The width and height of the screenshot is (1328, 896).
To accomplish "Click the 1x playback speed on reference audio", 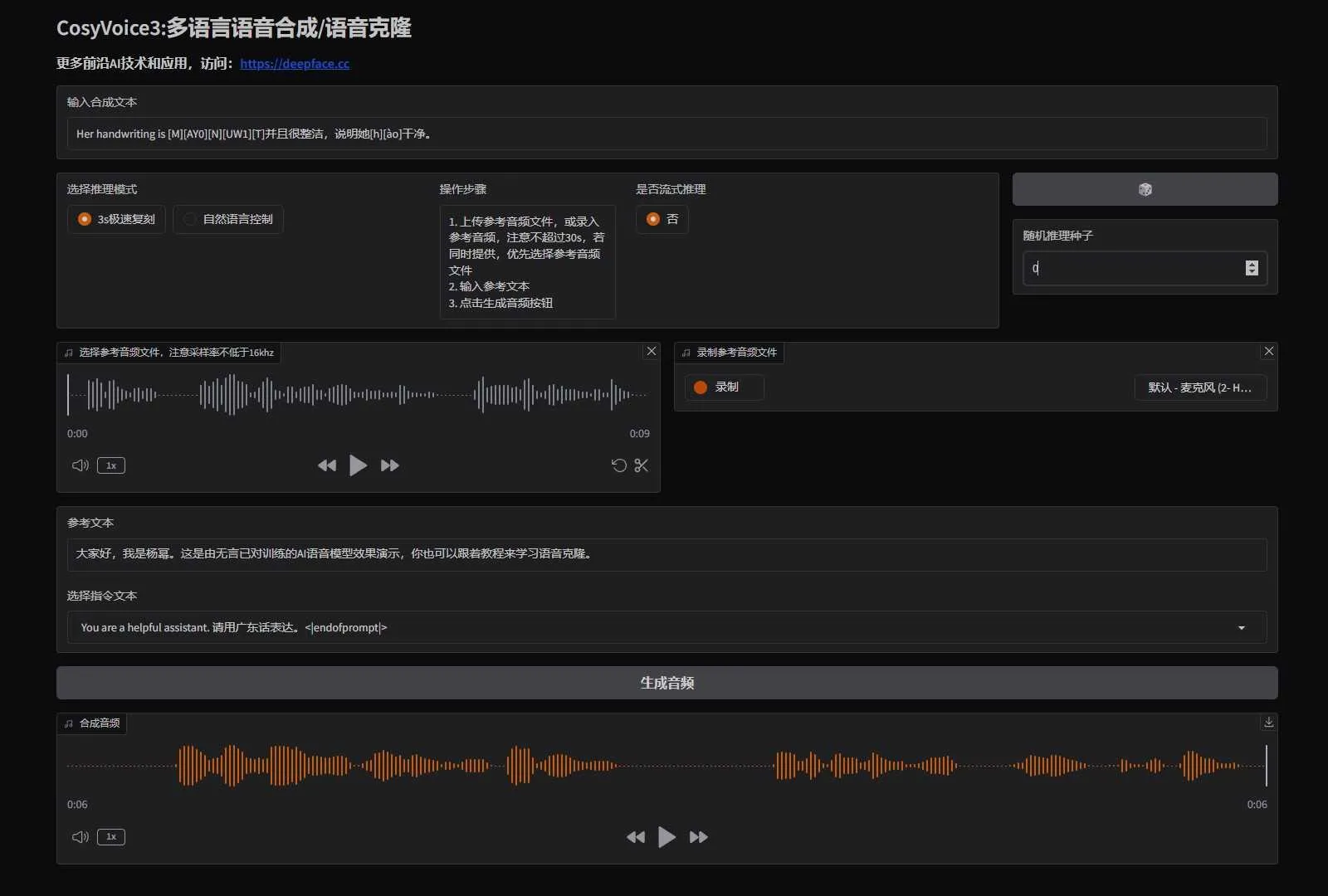I will pos(110,465).
